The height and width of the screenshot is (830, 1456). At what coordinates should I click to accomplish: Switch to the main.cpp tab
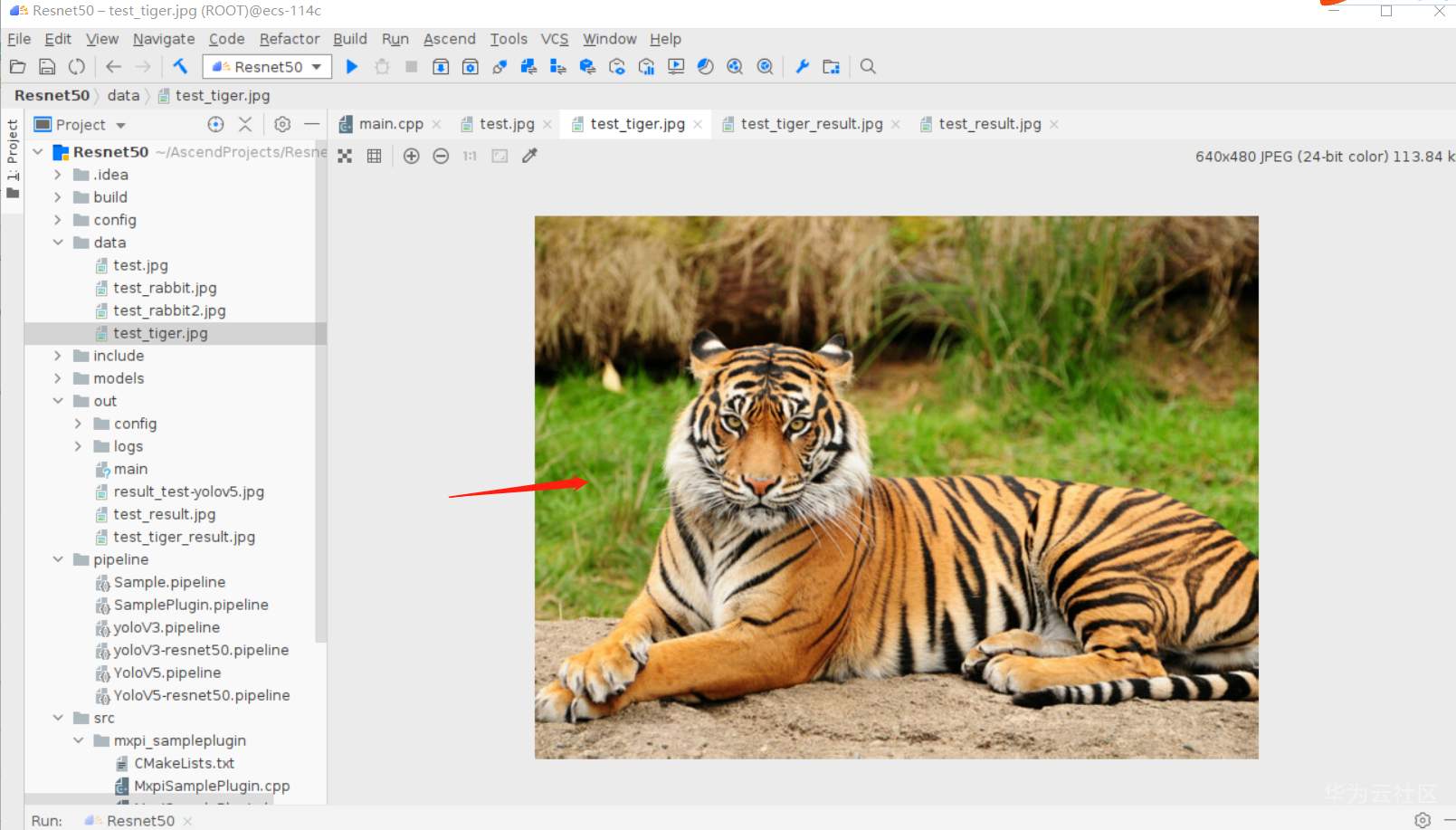pos(390,124)
